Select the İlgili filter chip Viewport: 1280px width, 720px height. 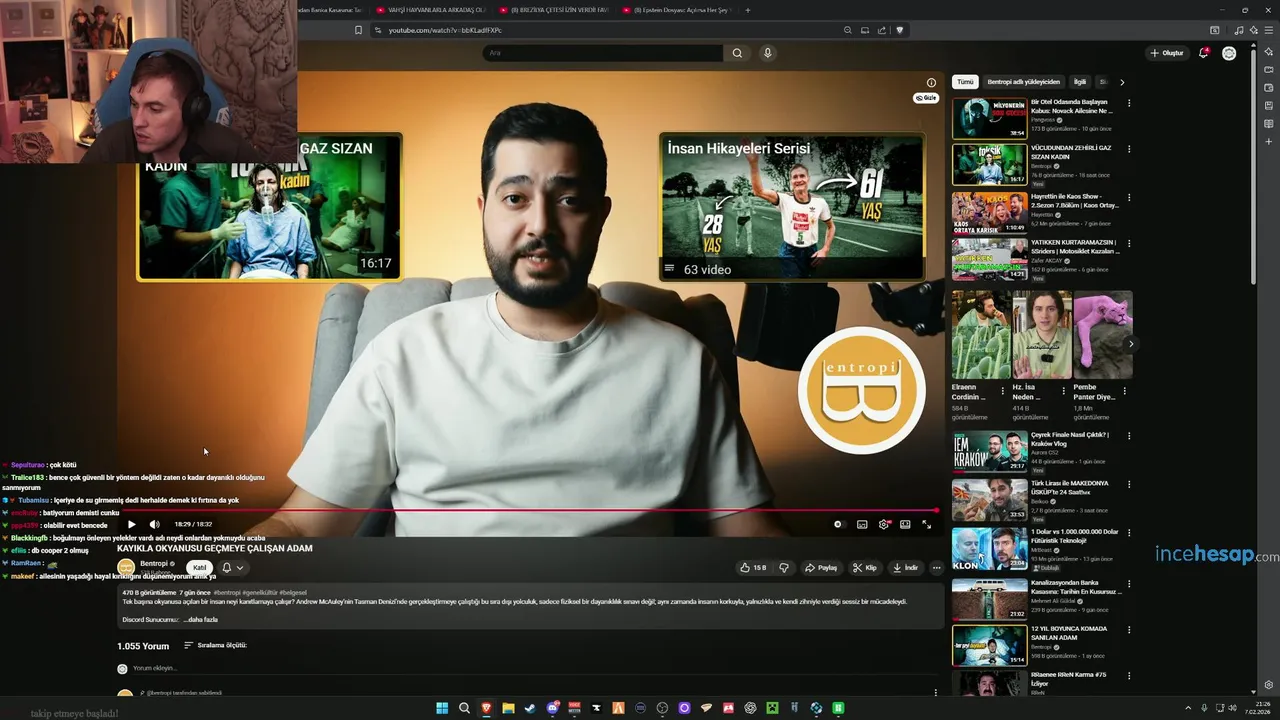1080,82
